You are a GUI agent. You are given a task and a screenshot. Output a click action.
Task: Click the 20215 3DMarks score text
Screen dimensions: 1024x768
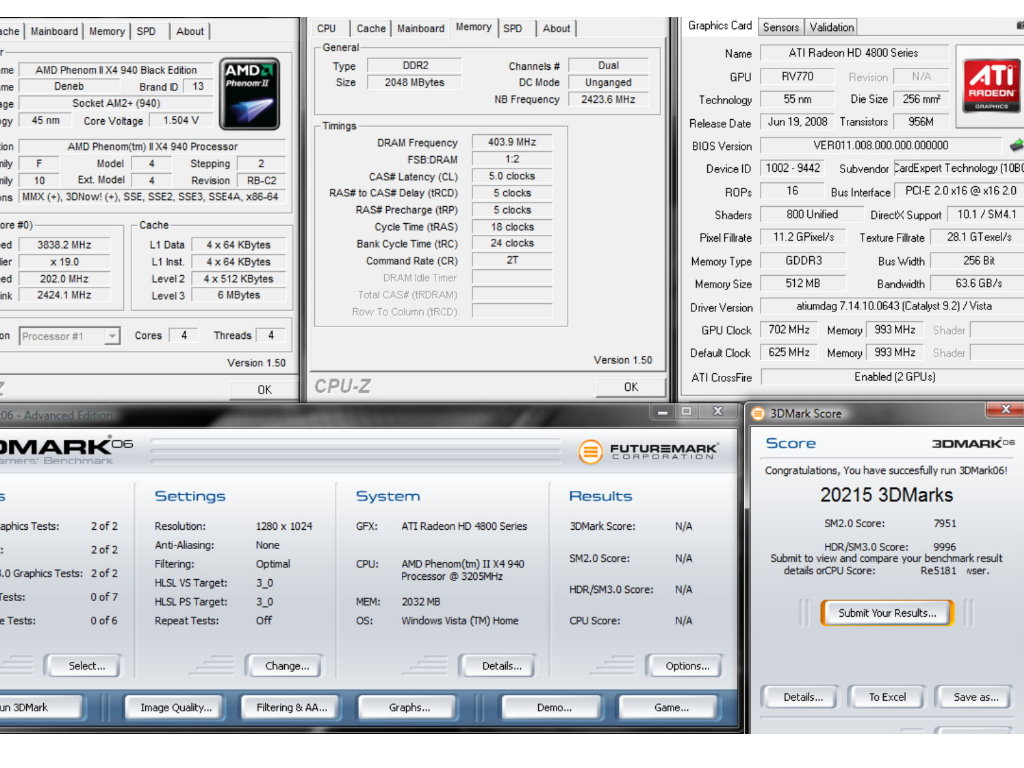point(886,495)
